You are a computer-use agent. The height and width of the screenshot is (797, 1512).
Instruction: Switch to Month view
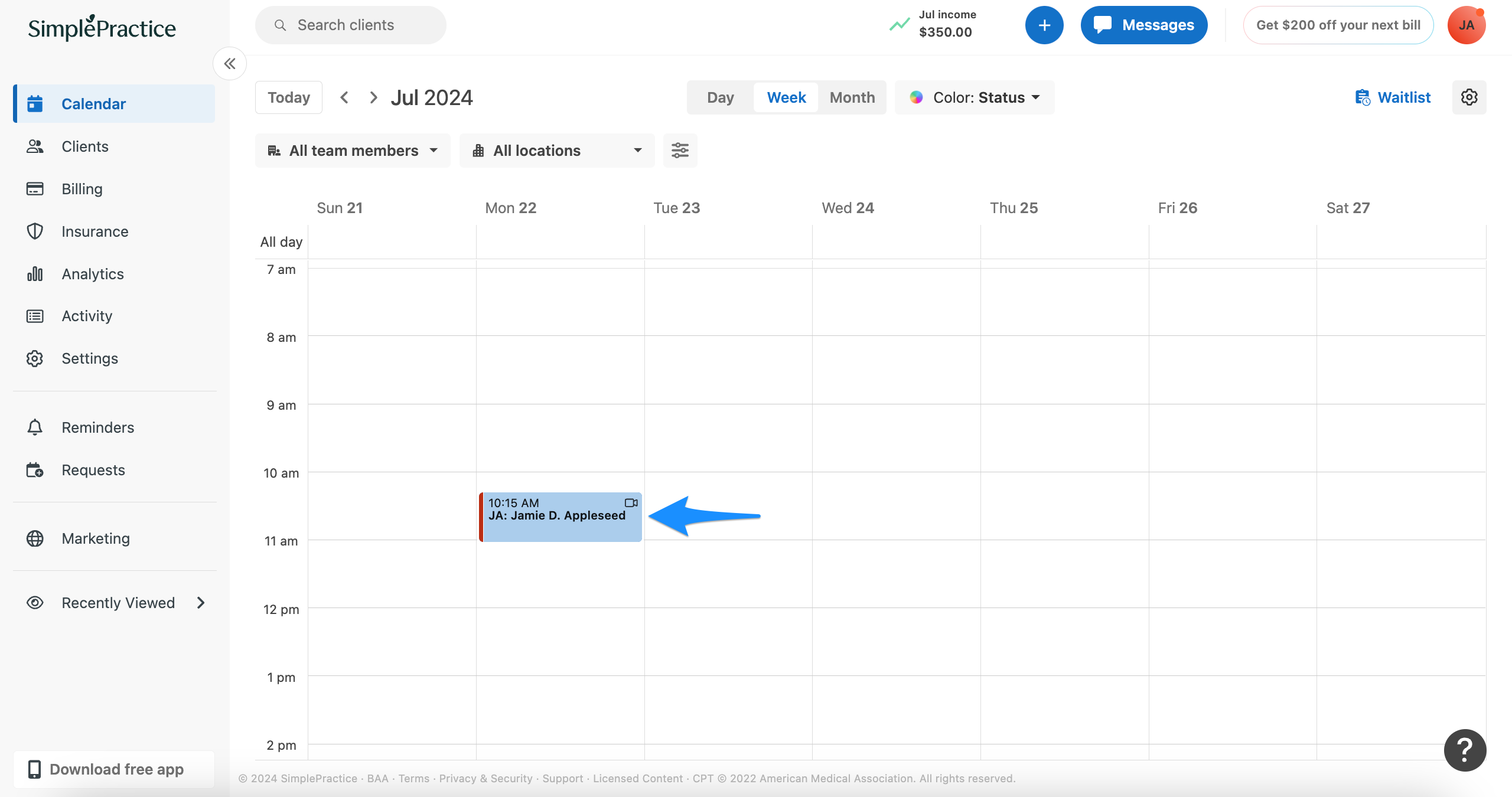pos(852,97)
